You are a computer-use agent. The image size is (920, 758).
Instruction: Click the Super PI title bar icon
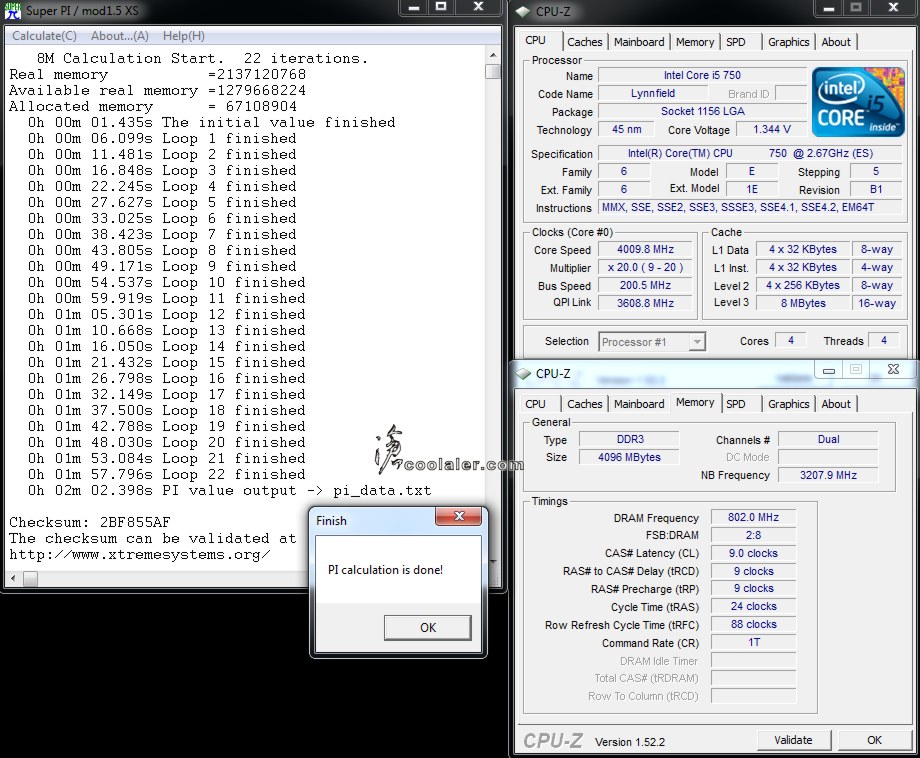pyautogui.click(x=12, y=10)
